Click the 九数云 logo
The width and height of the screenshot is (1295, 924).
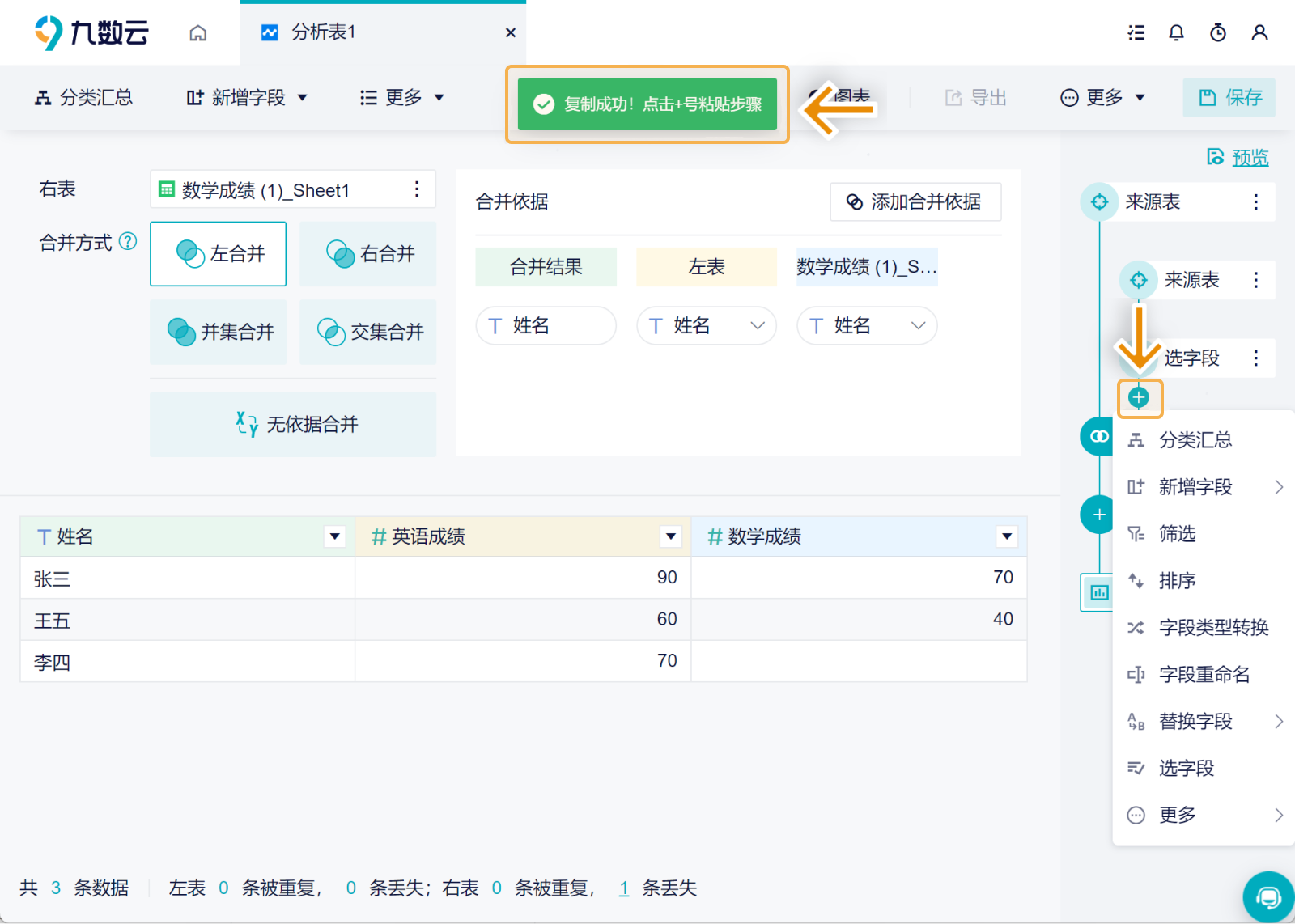coord(91,32)
